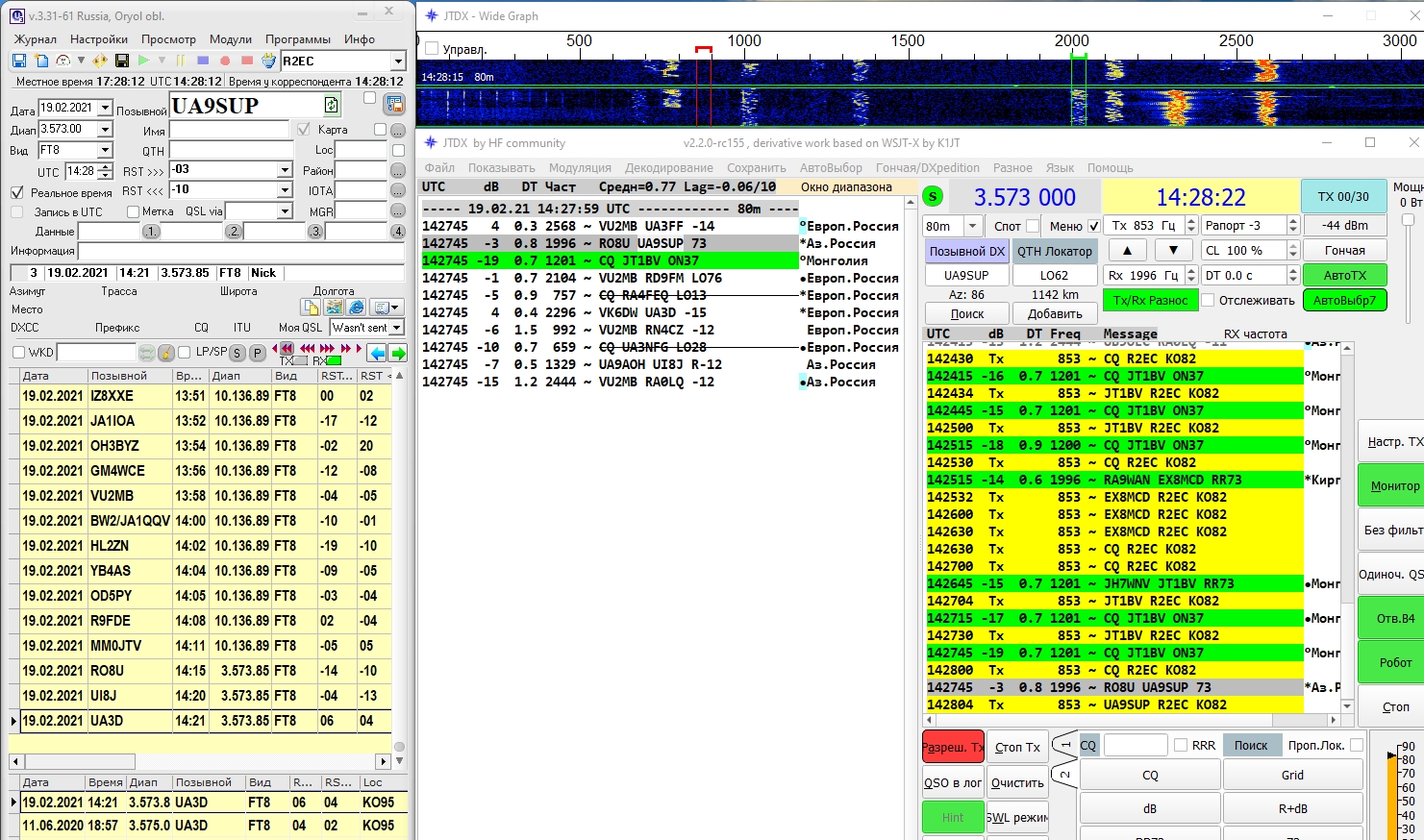Click the blue floppy save icon

point(19,61)
